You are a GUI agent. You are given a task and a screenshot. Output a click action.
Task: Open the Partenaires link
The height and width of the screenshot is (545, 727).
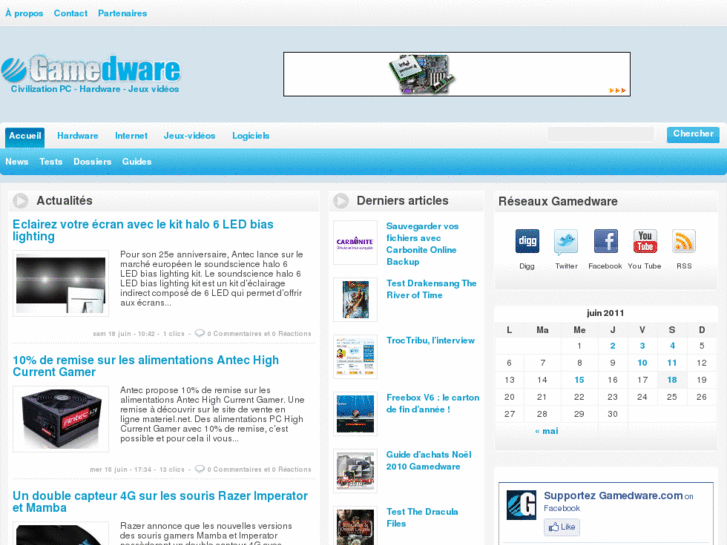122,13
